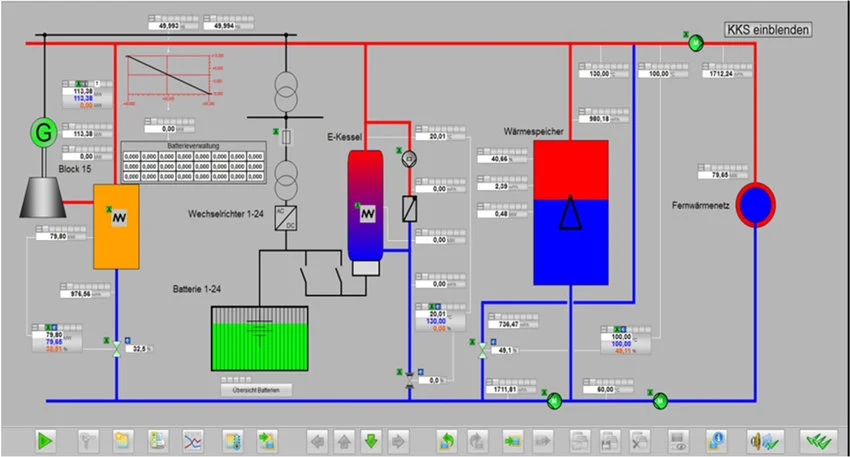Click the green pump on the top red line
The width and height of the screenshot is (850, 457).
[x=696, y=42]
